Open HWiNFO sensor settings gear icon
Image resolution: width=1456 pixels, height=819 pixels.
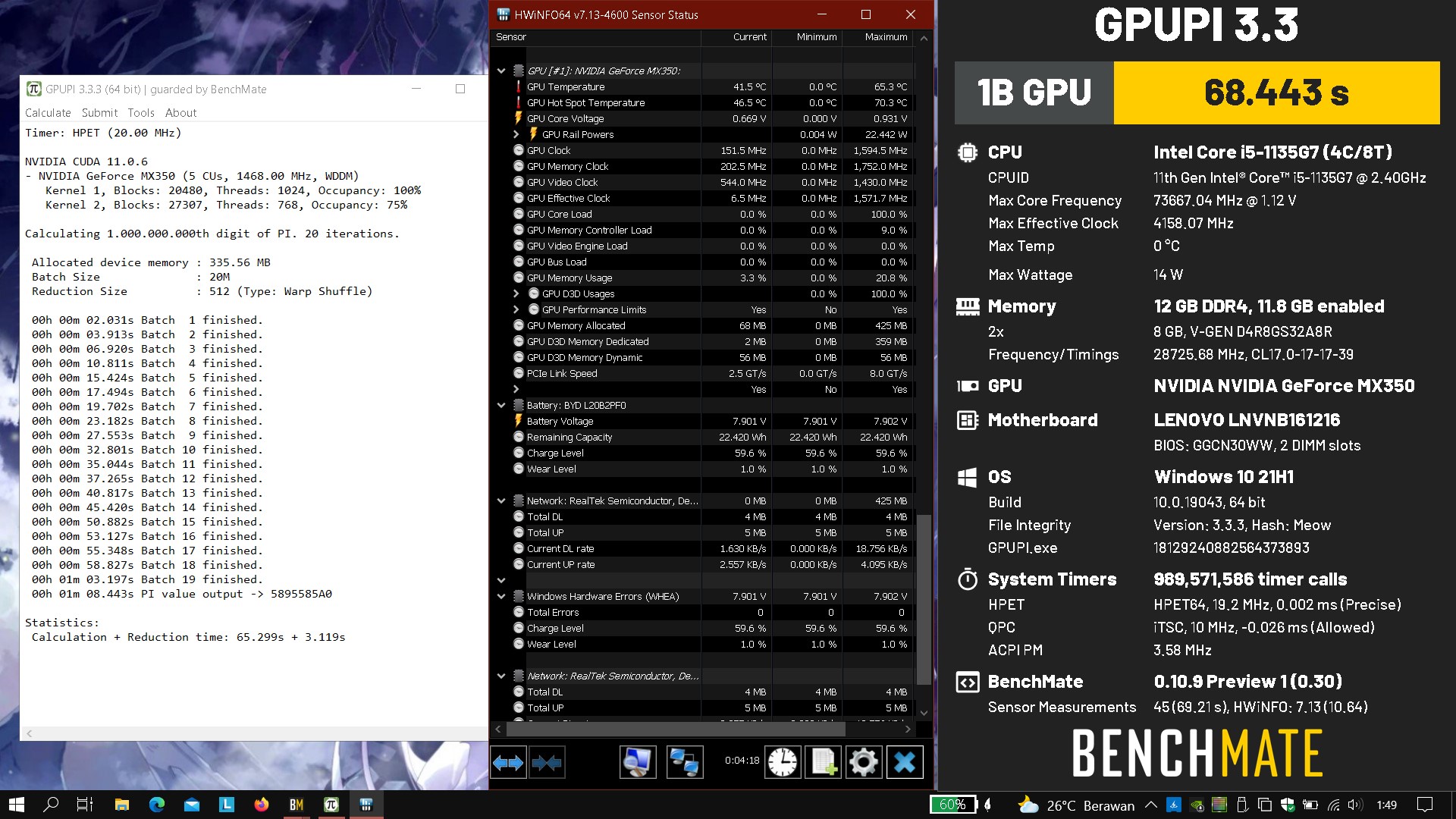pos(864,762)
